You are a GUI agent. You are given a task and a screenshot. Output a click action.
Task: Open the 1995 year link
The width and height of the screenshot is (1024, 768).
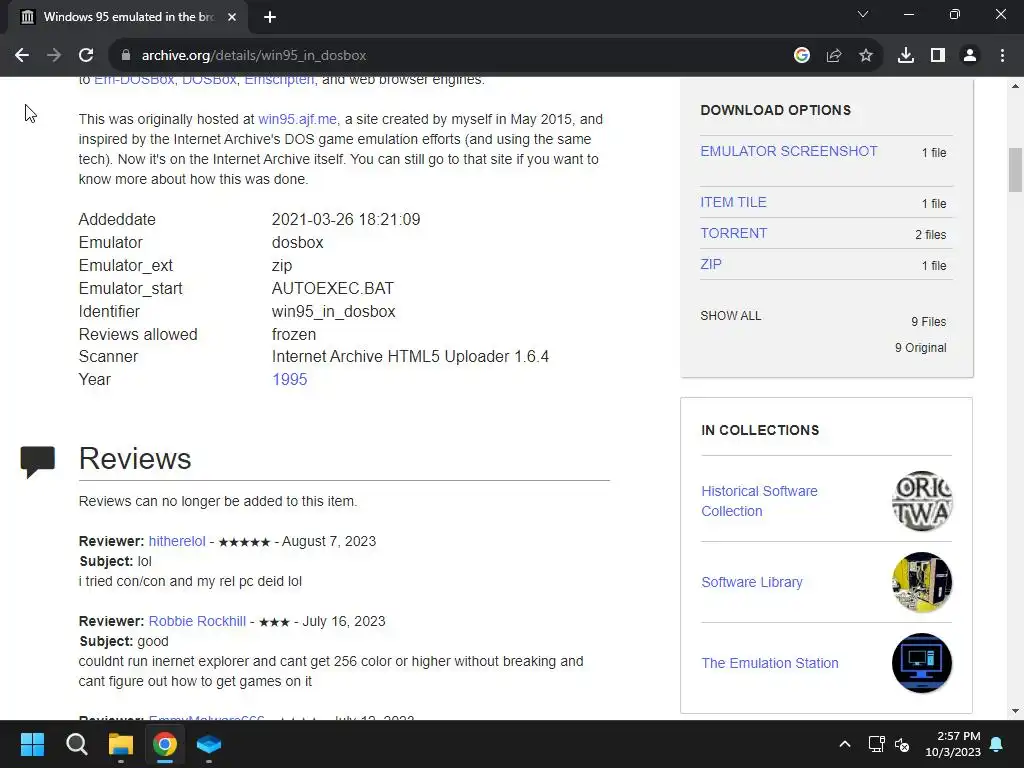[x=289, y=379]
